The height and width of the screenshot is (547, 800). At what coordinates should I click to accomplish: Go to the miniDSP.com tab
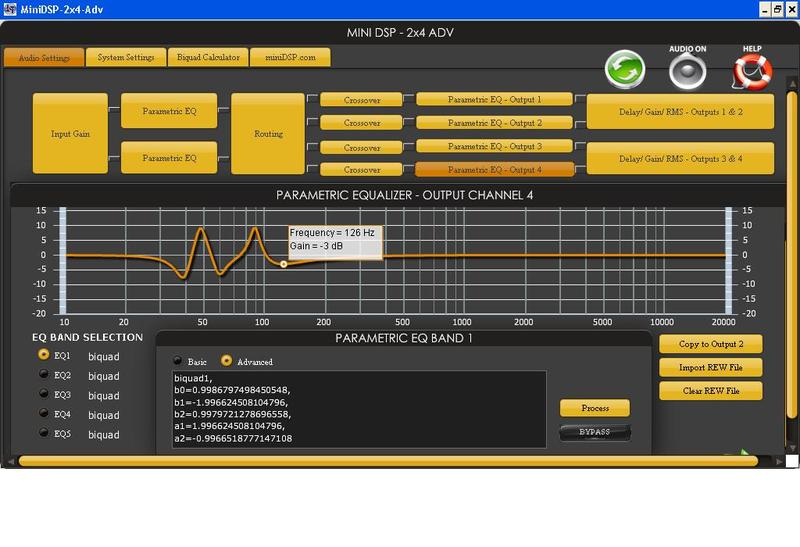tap(290, 58)
